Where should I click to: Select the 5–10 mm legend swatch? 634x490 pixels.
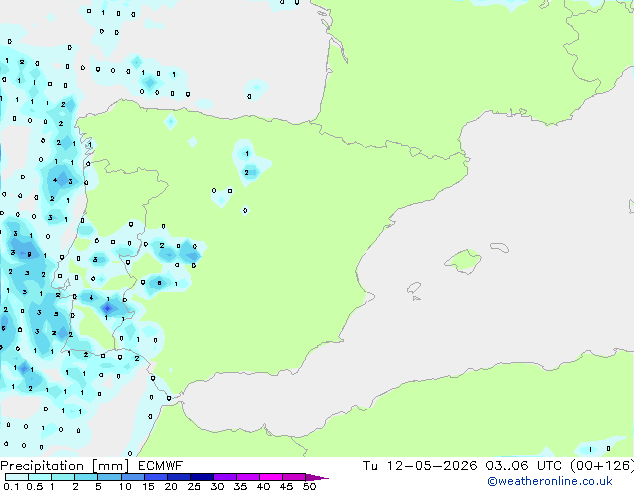click(109, 477)
